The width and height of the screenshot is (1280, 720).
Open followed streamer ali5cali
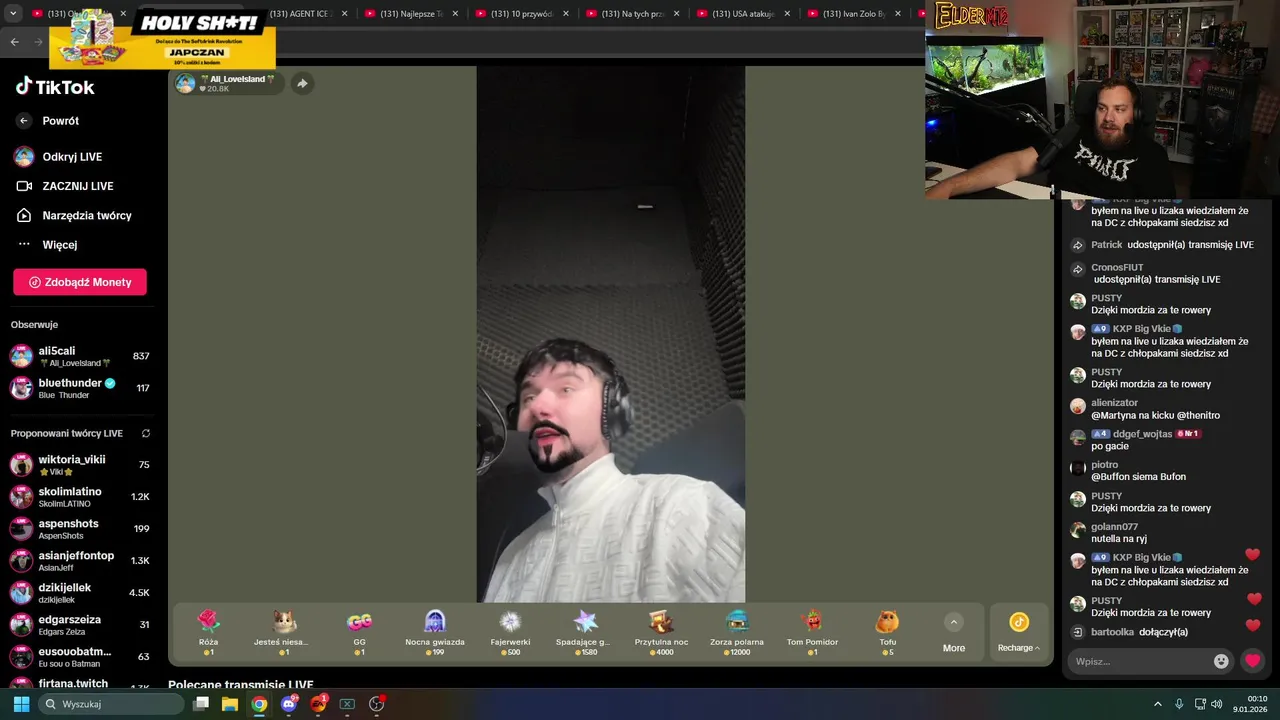tap(80, 356)
